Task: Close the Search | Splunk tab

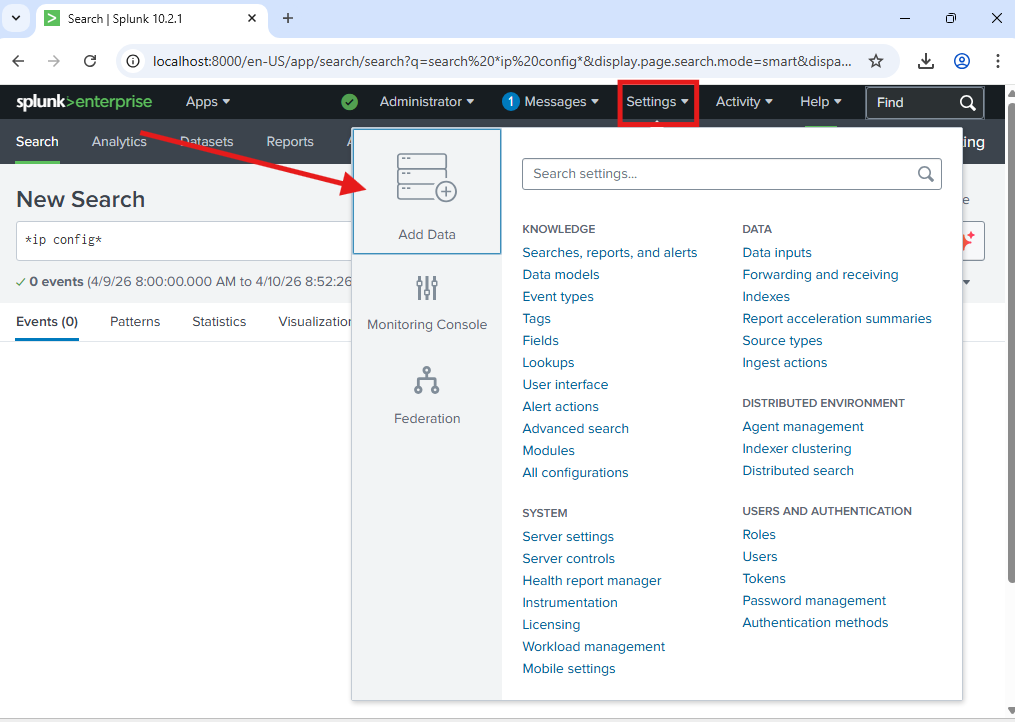Action: [252, 18]
